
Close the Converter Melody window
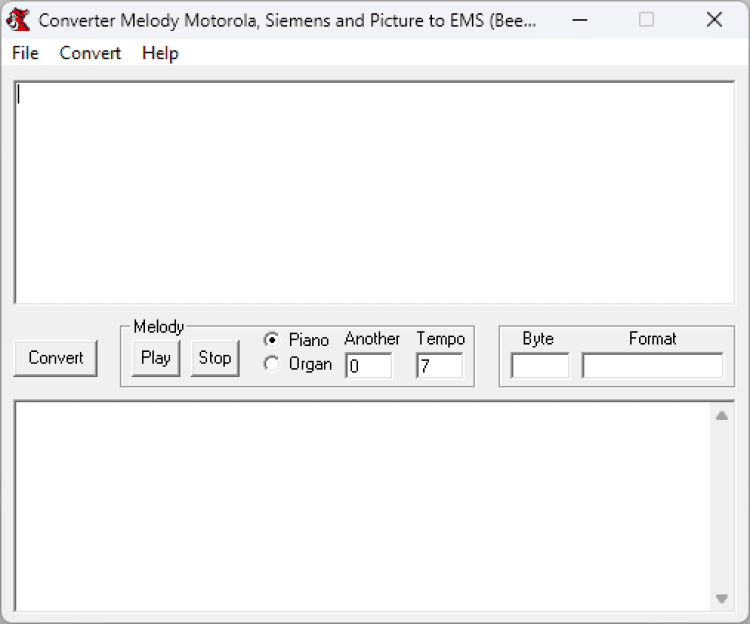click(714, 20)
